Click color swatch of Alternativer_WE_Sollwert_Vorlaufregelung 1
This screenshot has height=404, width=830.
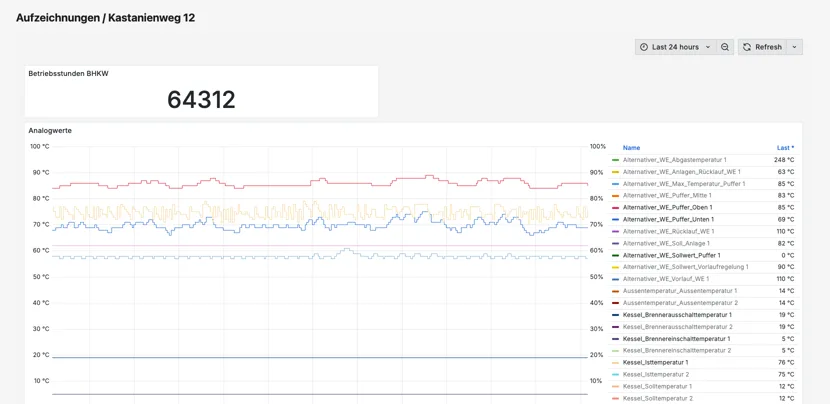click(x=615, y=267)
